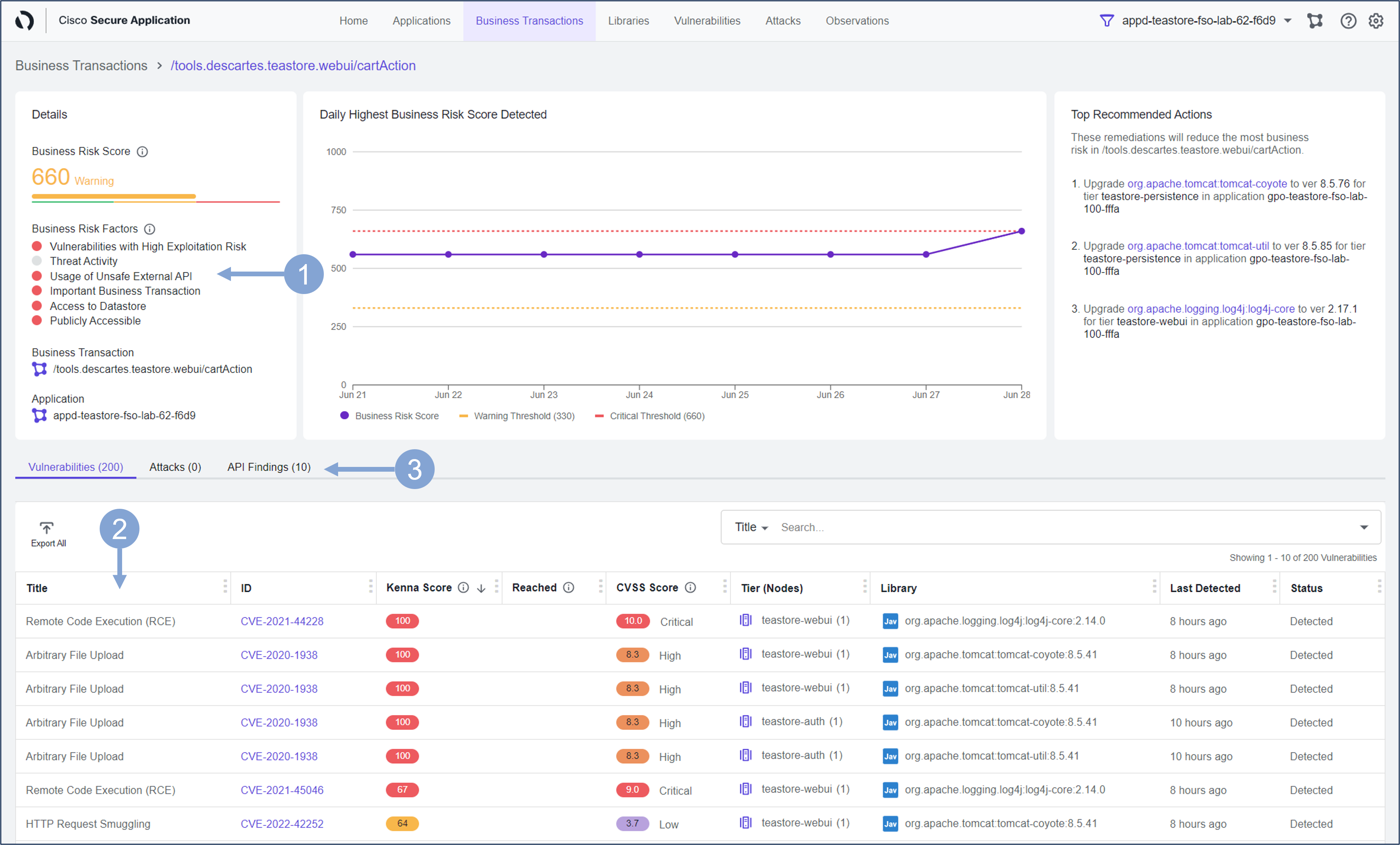Click flow map icon next to help
Screen dimensions: 1400x845
point(1315,21)
